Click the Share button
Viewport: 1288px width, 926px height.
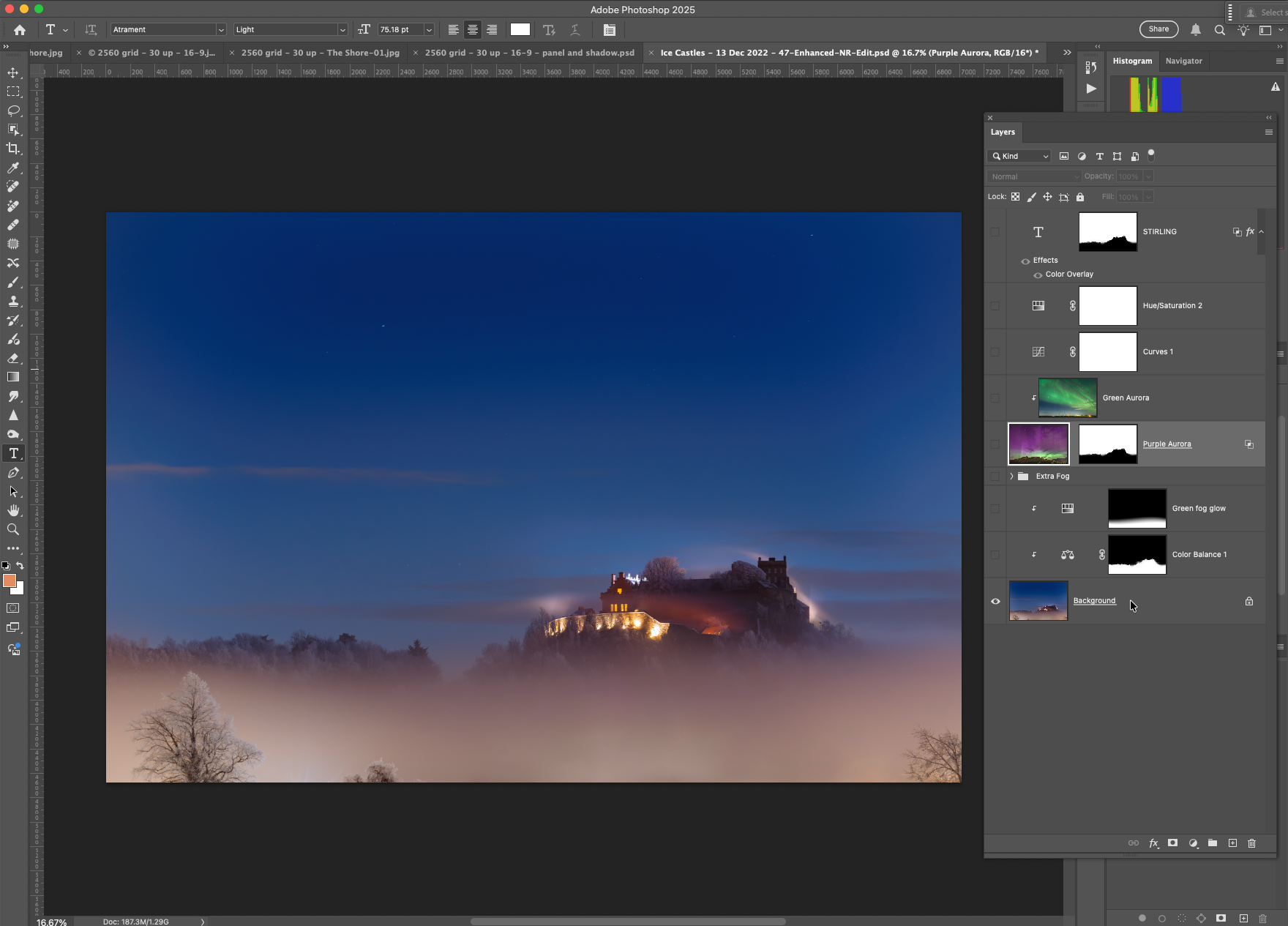pyautogui.click(x=1158, y=29)
